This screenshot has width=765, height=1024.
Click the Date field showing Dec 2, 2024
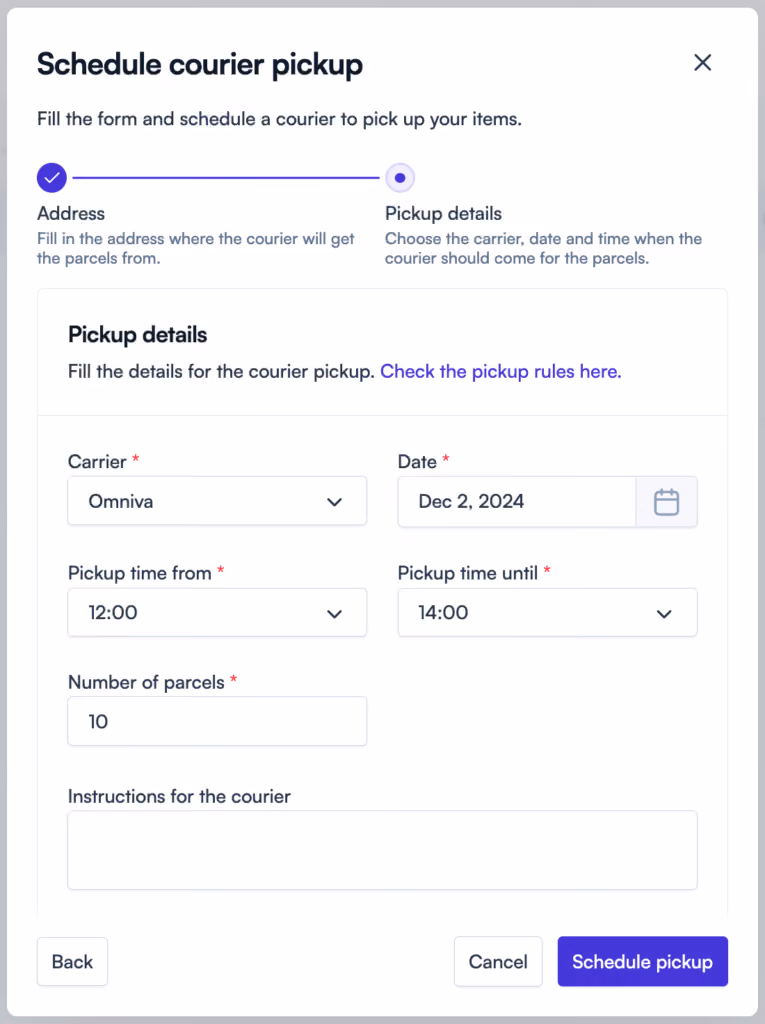click(x=517, y=502)
